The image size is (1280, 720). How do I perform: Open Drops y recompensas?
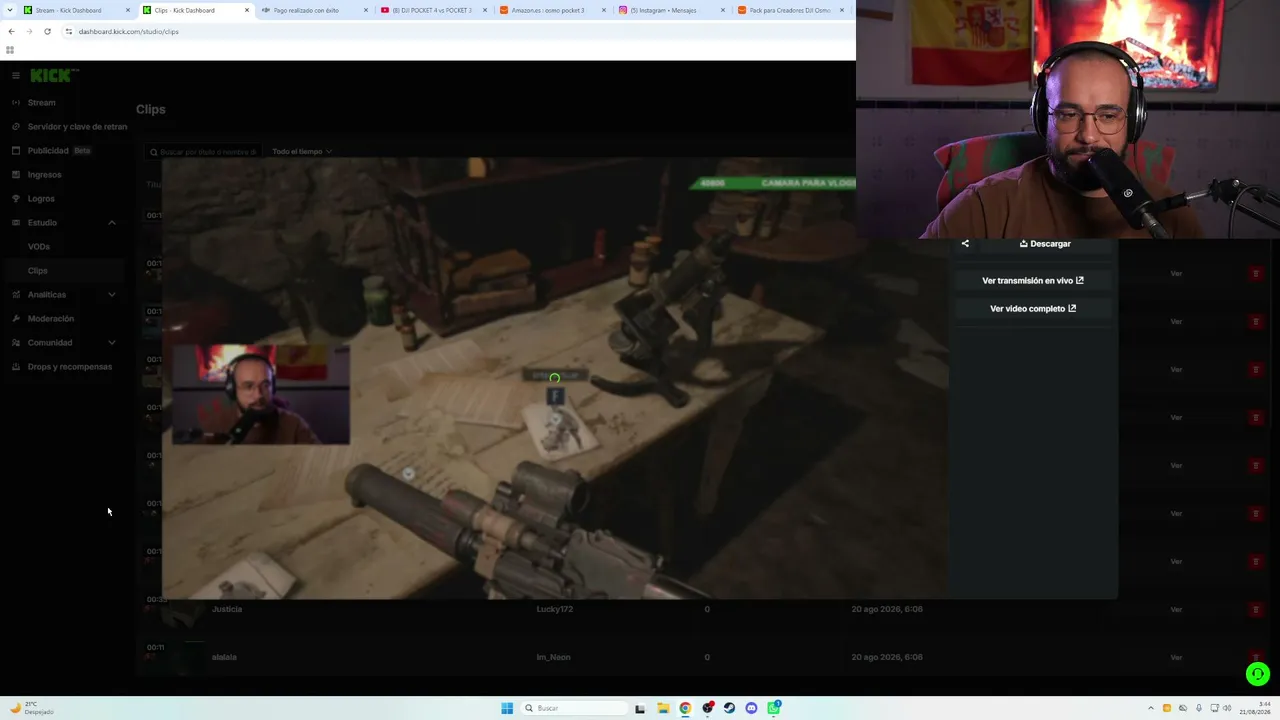click(70, 367)
